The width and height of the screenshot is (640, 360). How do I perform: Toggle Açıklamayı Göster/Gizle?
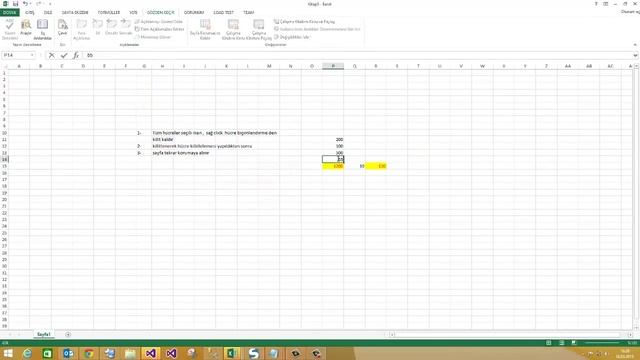158,21
